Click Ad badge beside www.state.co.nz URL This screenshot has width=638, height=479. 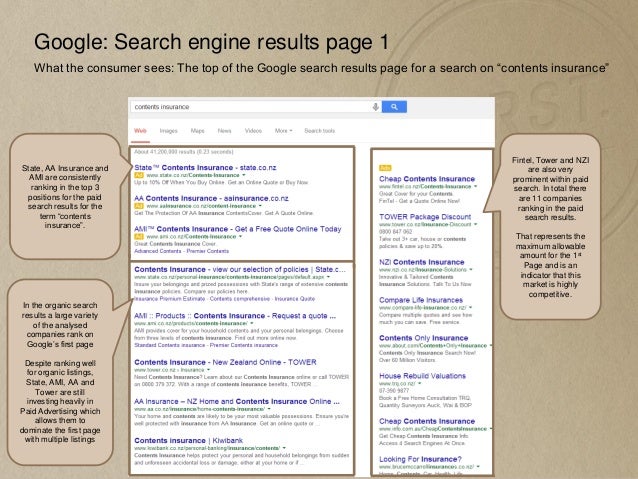(x=139, y=175)
